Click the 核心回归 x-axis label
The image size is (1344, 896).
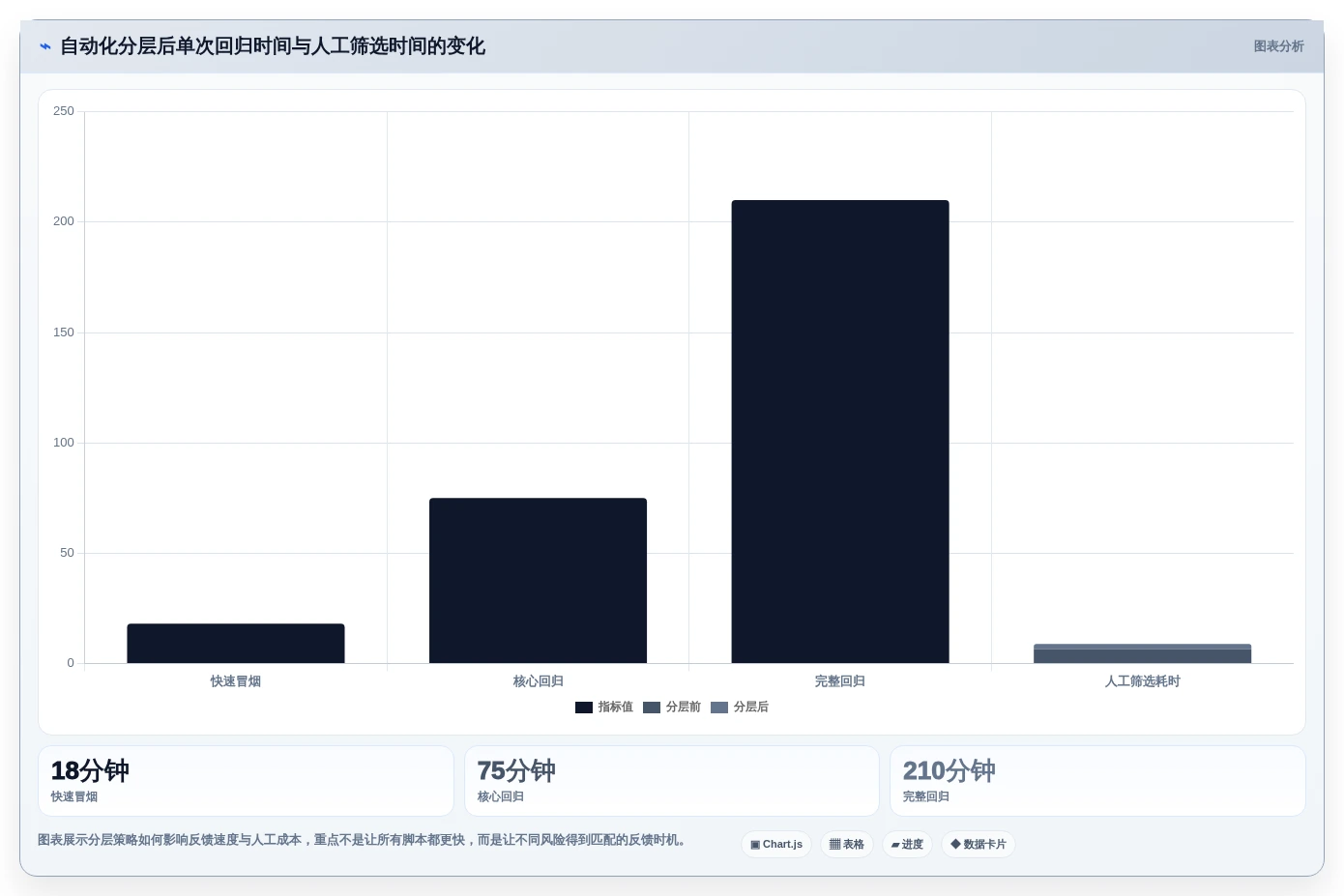pos(538,681)
